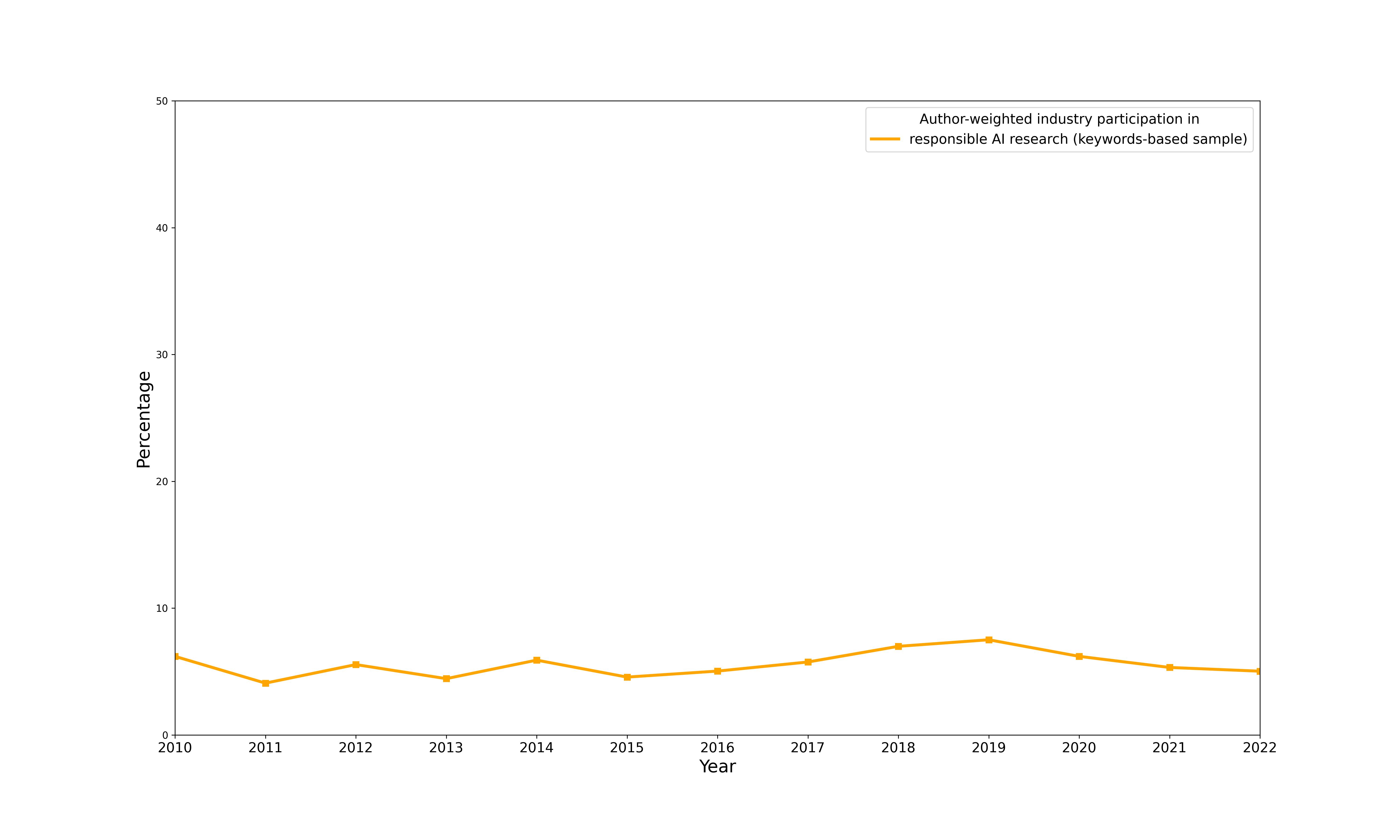
Task: Click the 2015 square marker on line
Action: coord(627,677)
